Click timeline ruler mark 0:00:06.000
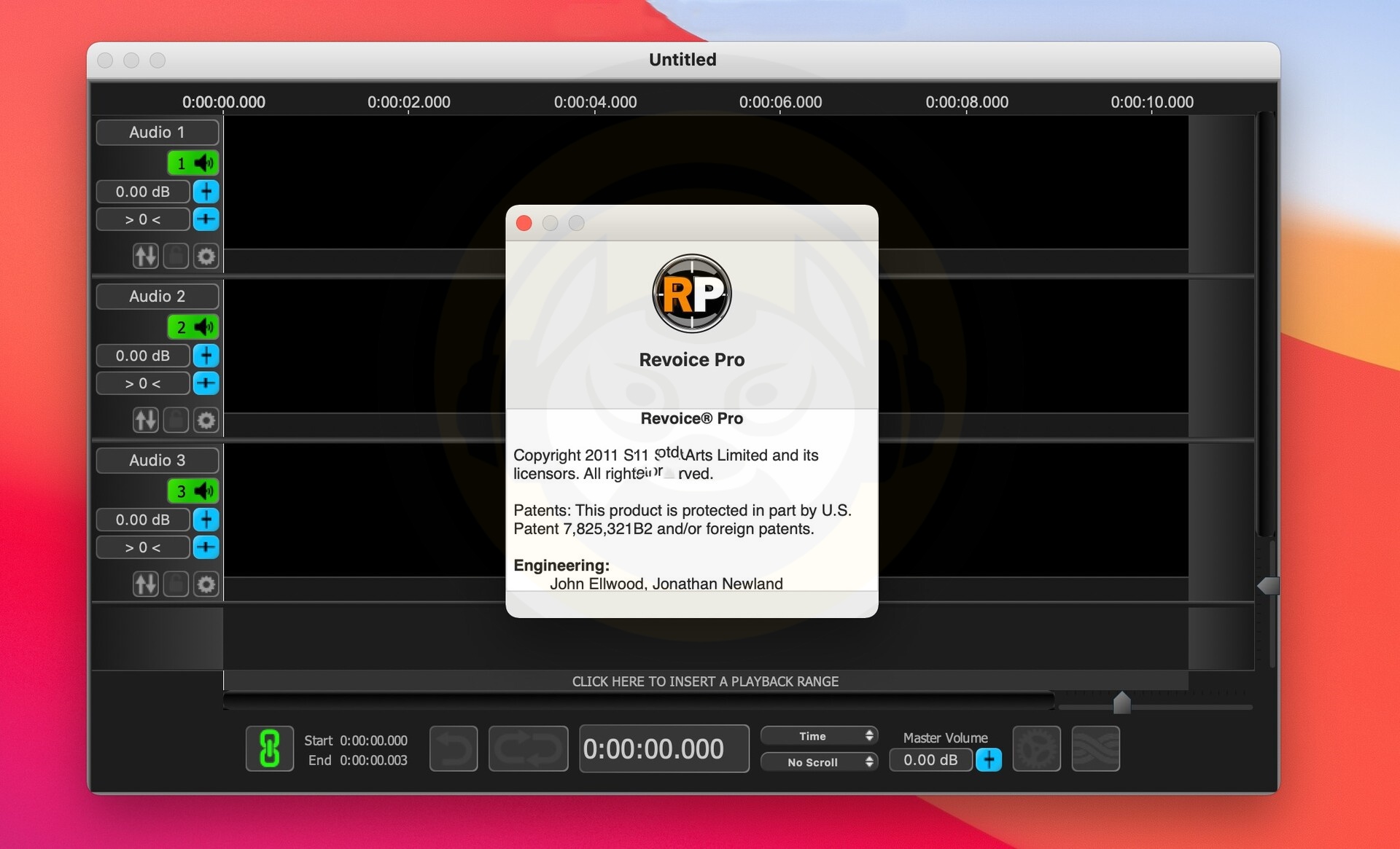 [780, 102]
